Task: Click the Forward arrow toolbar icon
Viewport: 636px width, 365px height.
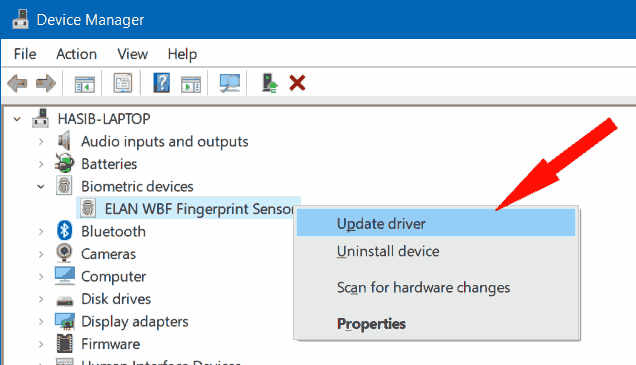Action: click(46, 83)
